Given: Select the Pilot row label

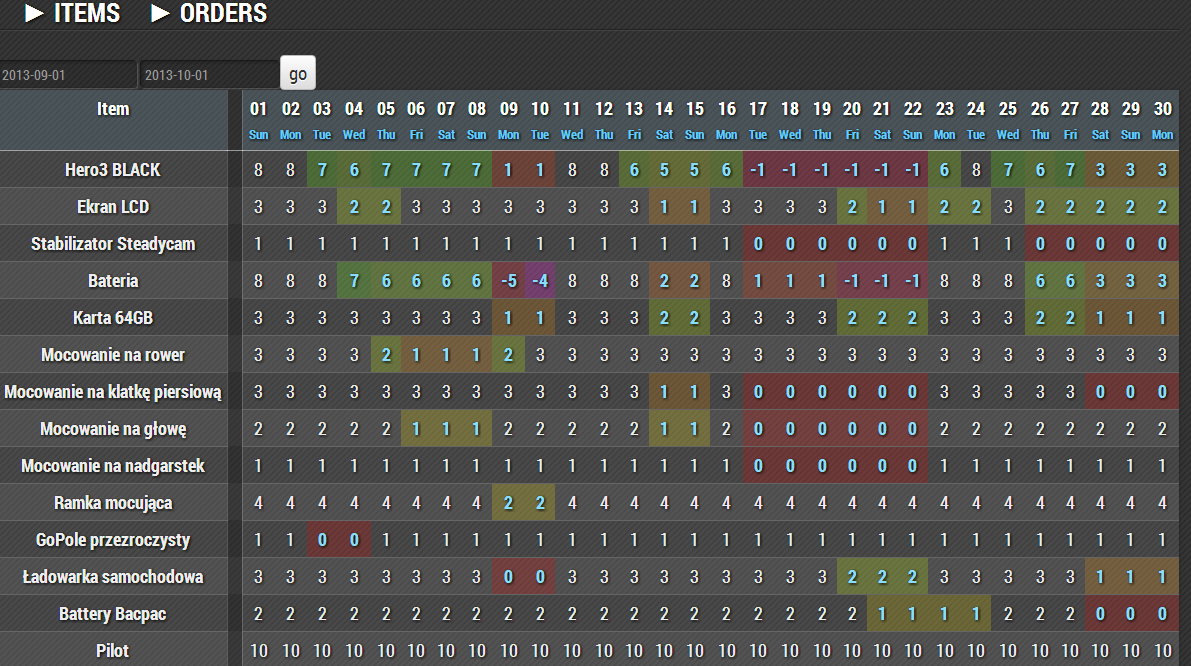Looking at the screenshot, I should 113,651.
